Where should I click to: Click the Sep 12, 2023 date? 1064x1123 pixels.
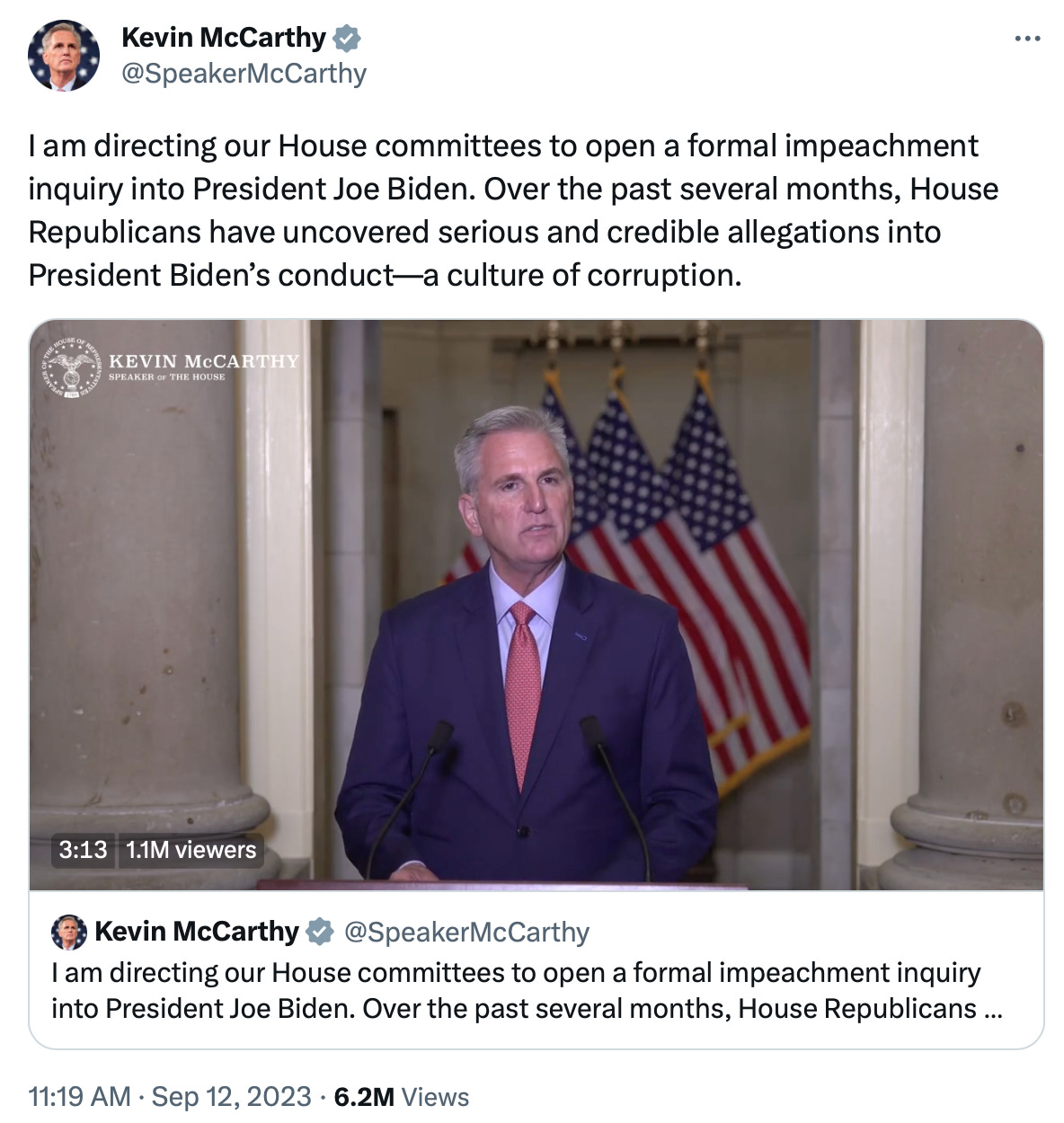(231, 1097)
